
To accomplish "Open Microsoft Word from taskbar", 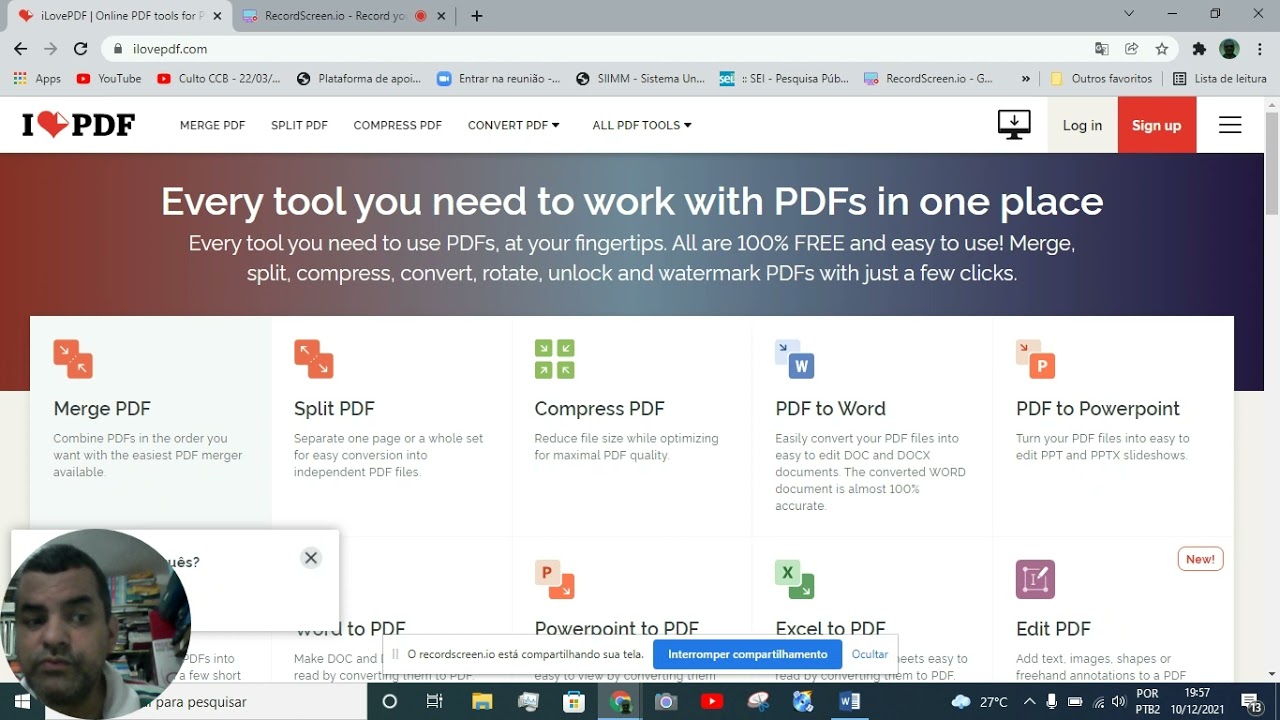I will tap(850, 702).
